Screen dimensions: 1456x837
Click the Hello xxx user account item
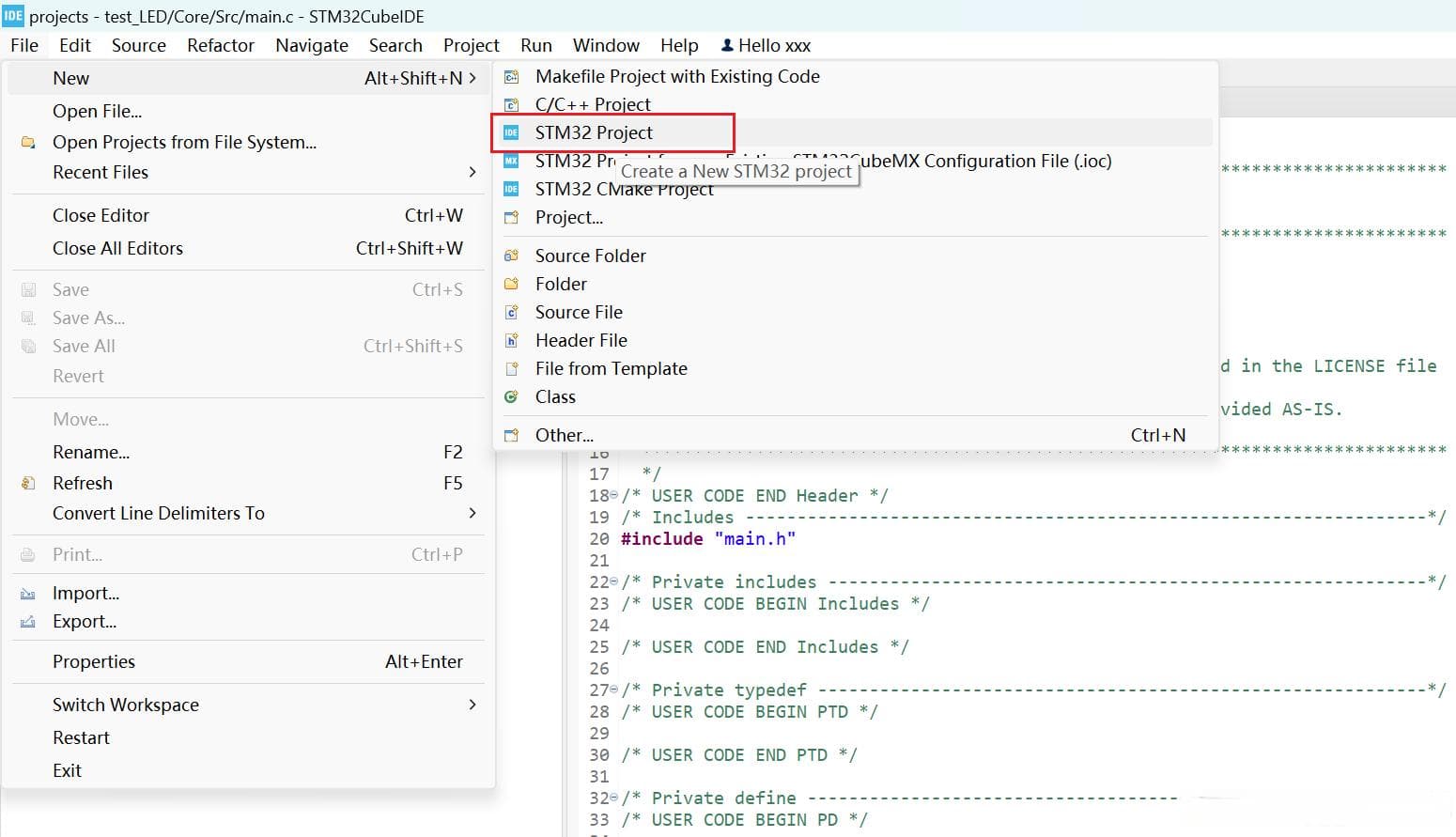(x=766, y=45)
